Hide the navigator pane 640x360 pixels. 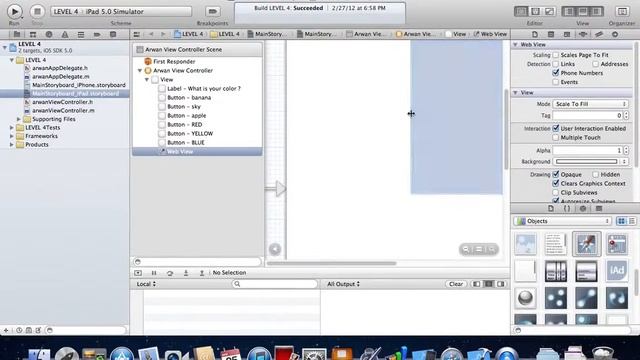tap(569, 11)
